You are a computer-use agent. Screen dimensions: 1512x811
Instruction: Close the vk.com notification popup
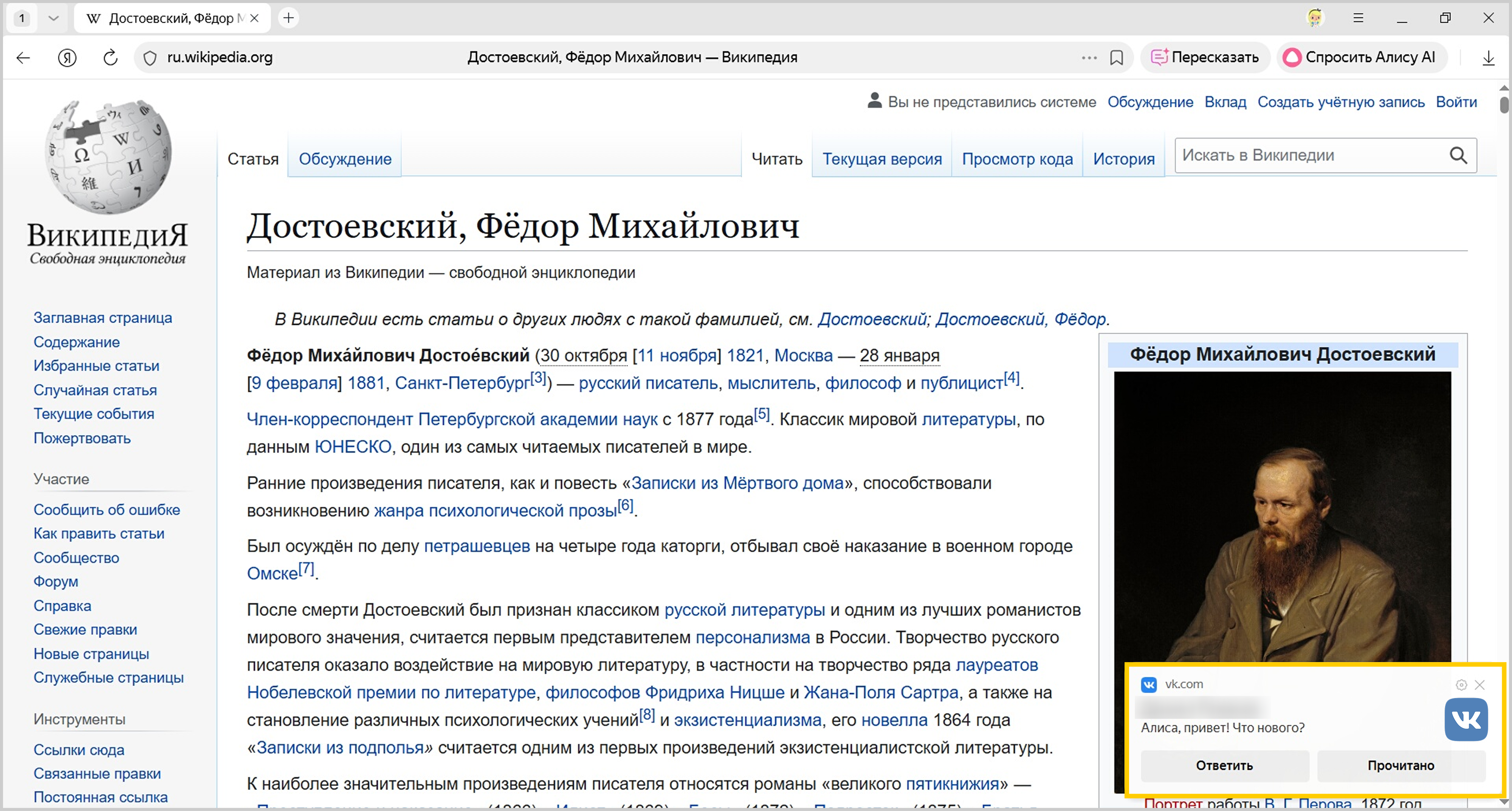[x=1480, y=685]
